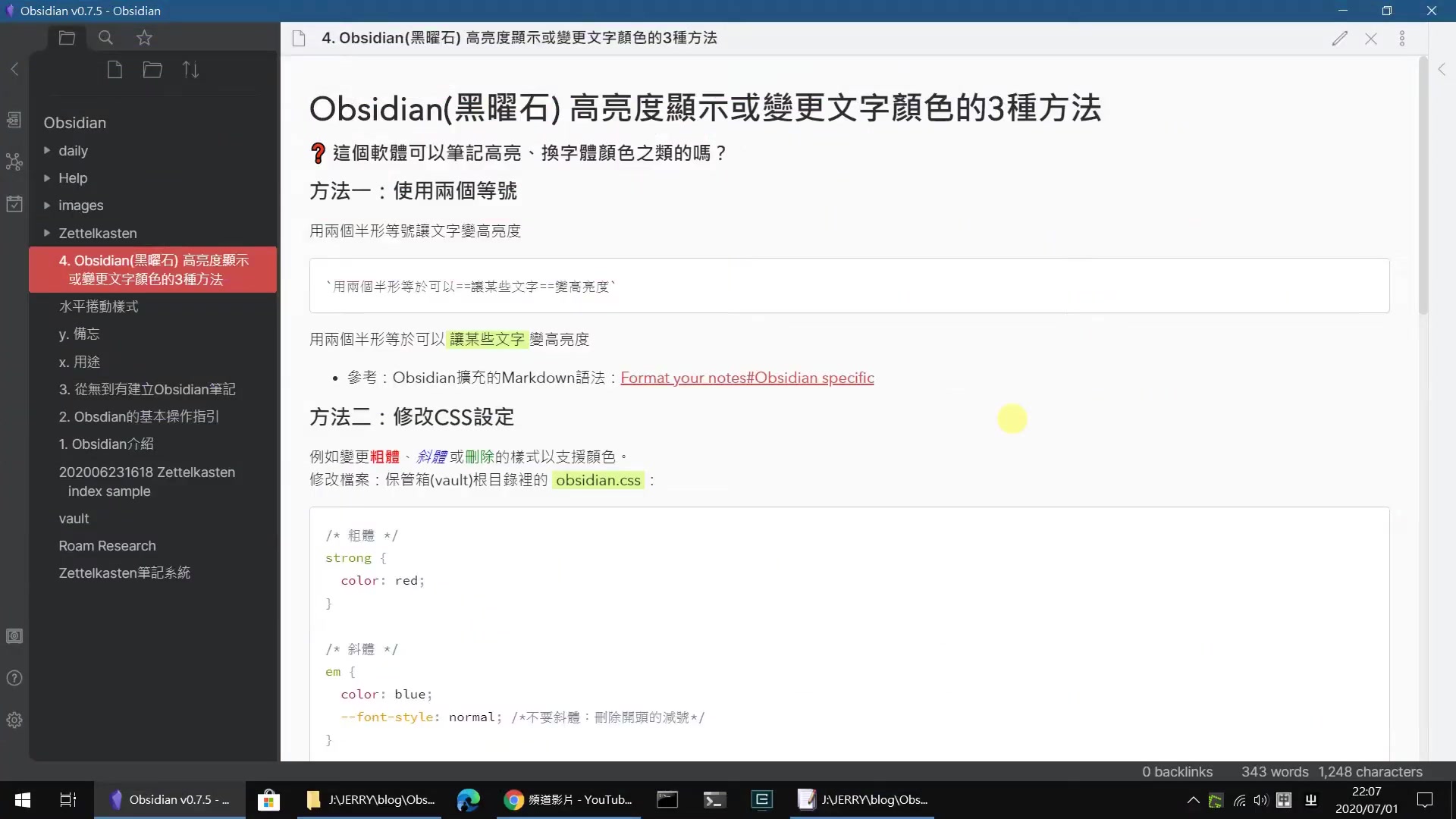Open settings gear in ribbon

14,720
